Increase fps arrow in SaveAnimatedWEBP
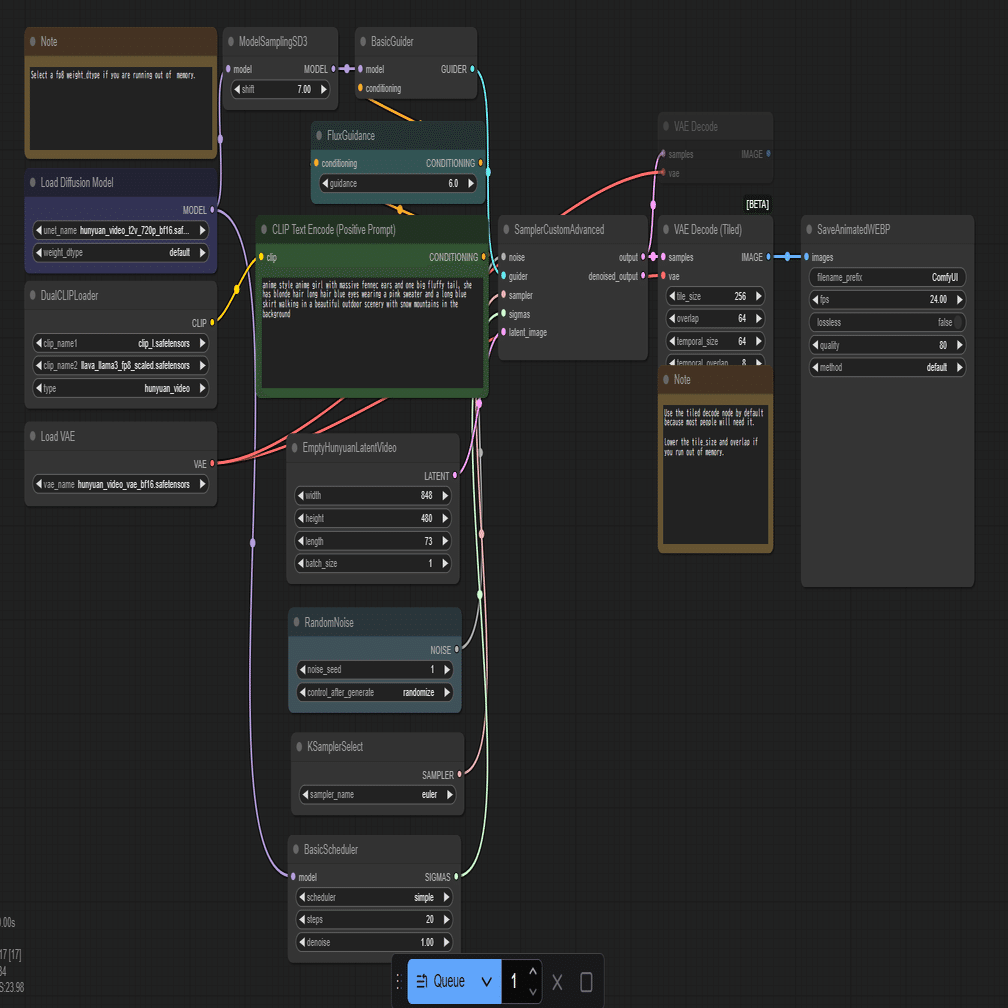This screenshot has width=1008, height=1008. point(960,300)
